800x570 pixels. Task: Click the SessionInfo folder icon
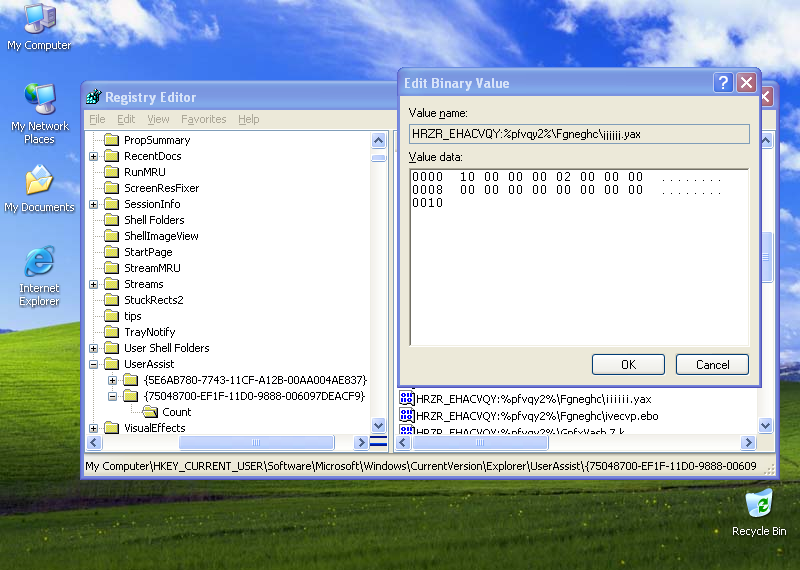click(x=111, y=204)
